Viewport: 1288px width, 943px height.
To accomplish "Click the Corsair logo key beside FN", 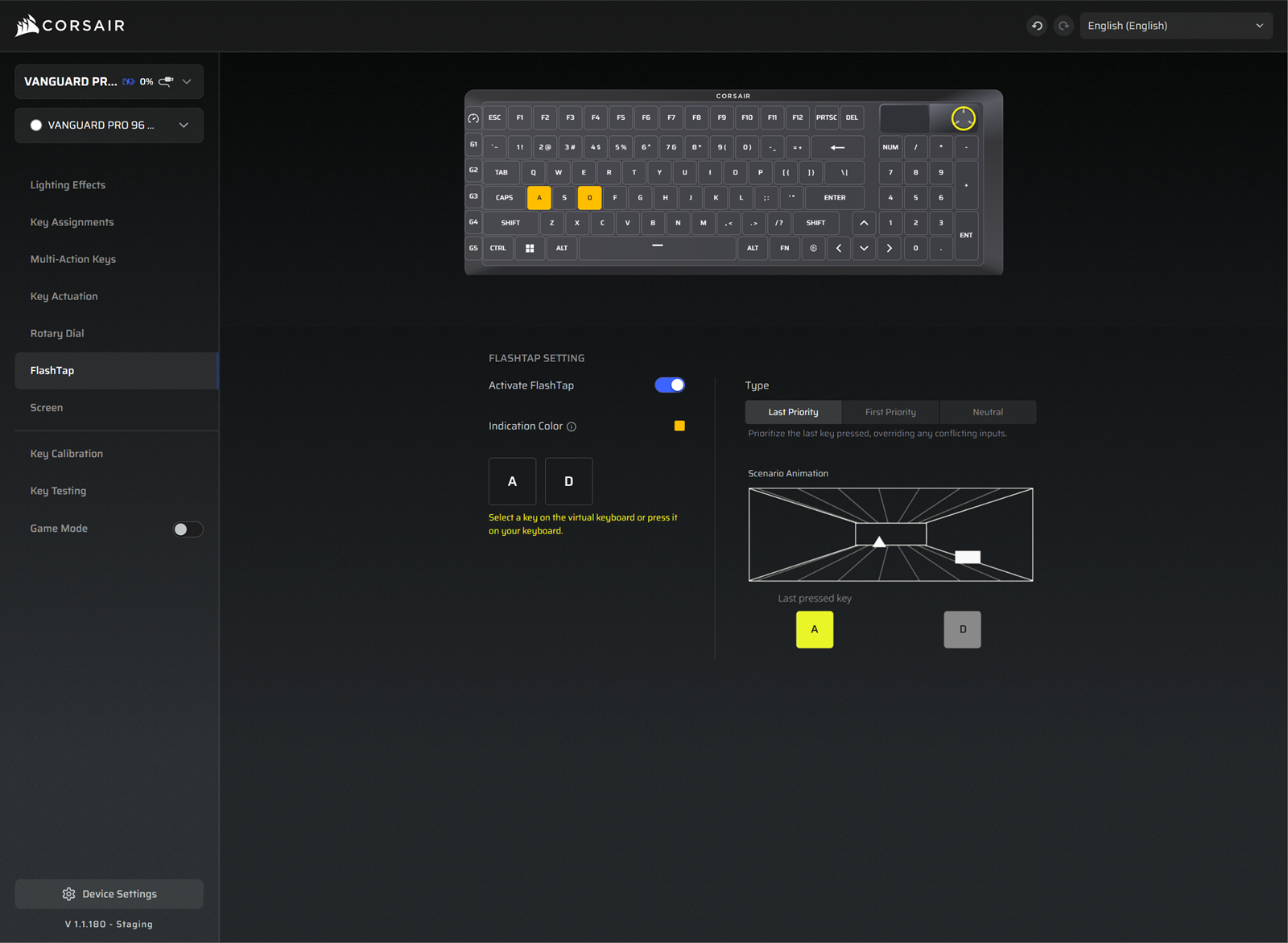I will 813,249.
